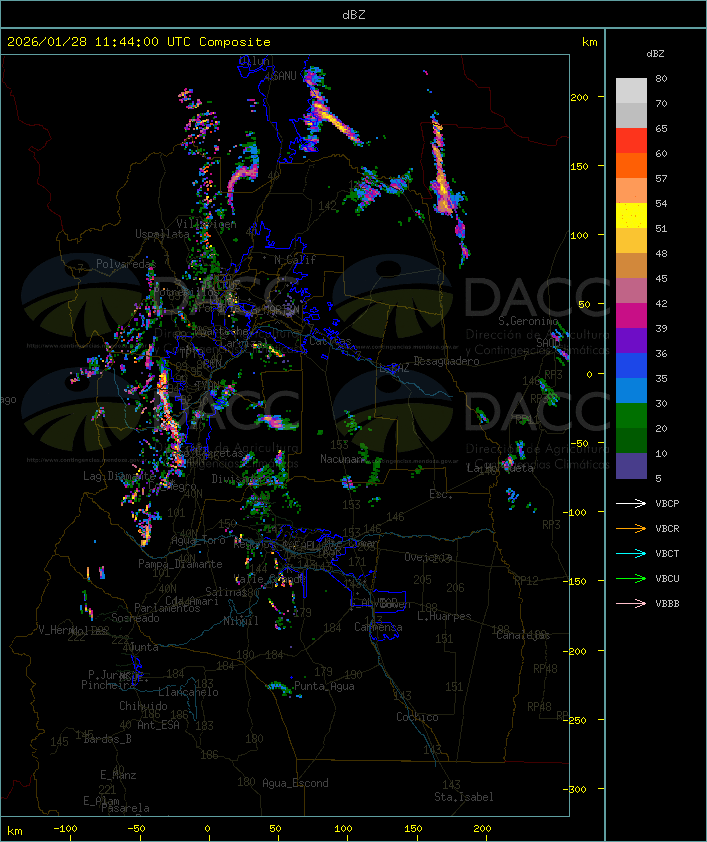Click the 'km' label at bottom left
Viewport: 707px width, 842px height.
(x=14, y=831)
